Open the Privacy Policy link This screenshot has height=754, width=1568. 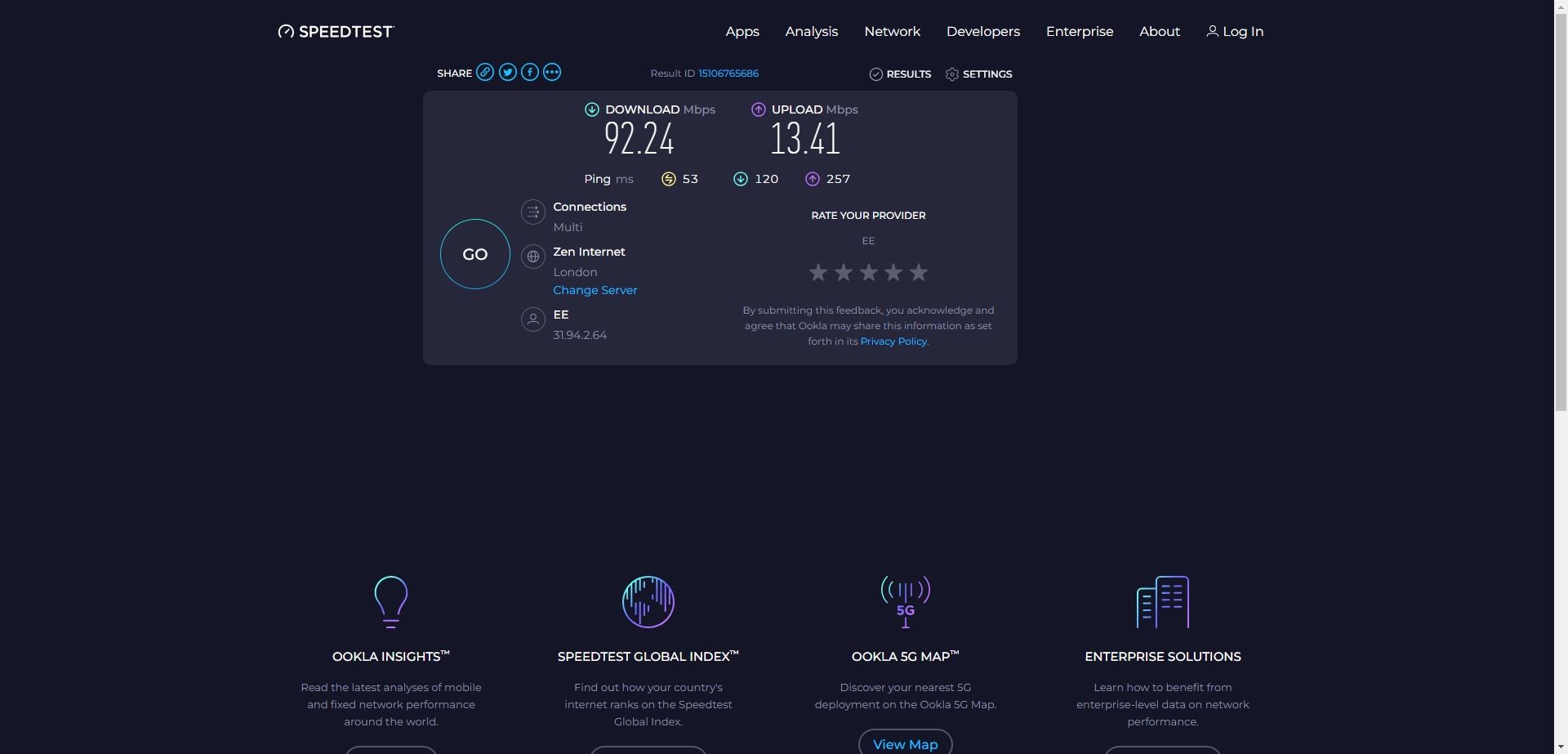click(x=893, y=341)
